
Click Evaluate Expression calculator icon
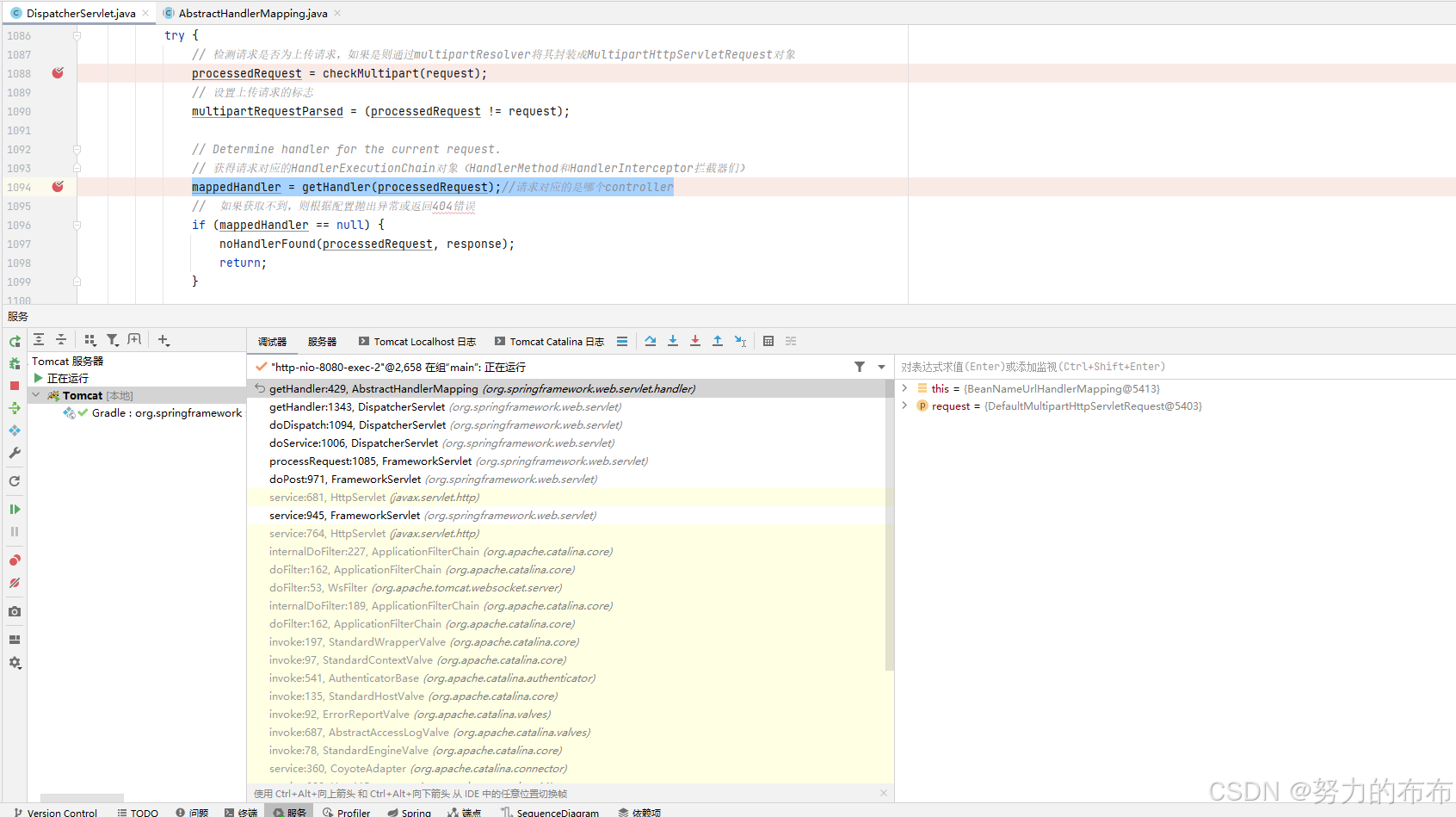tap(768, 341)
